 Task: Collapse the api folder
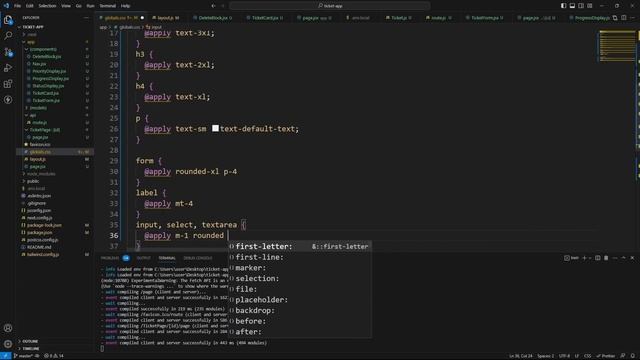tap(55, 115)
